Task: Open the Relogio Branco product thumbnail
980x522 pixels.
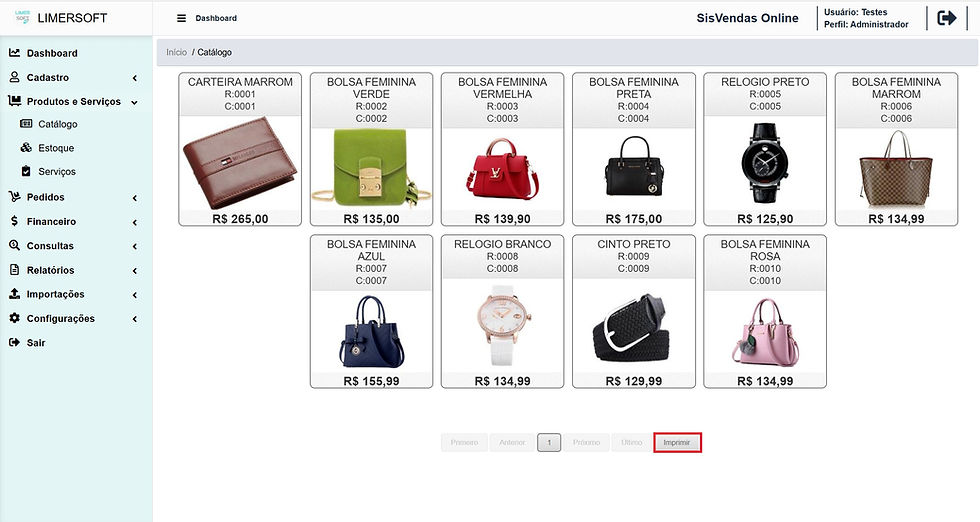Action: point(502,324)
